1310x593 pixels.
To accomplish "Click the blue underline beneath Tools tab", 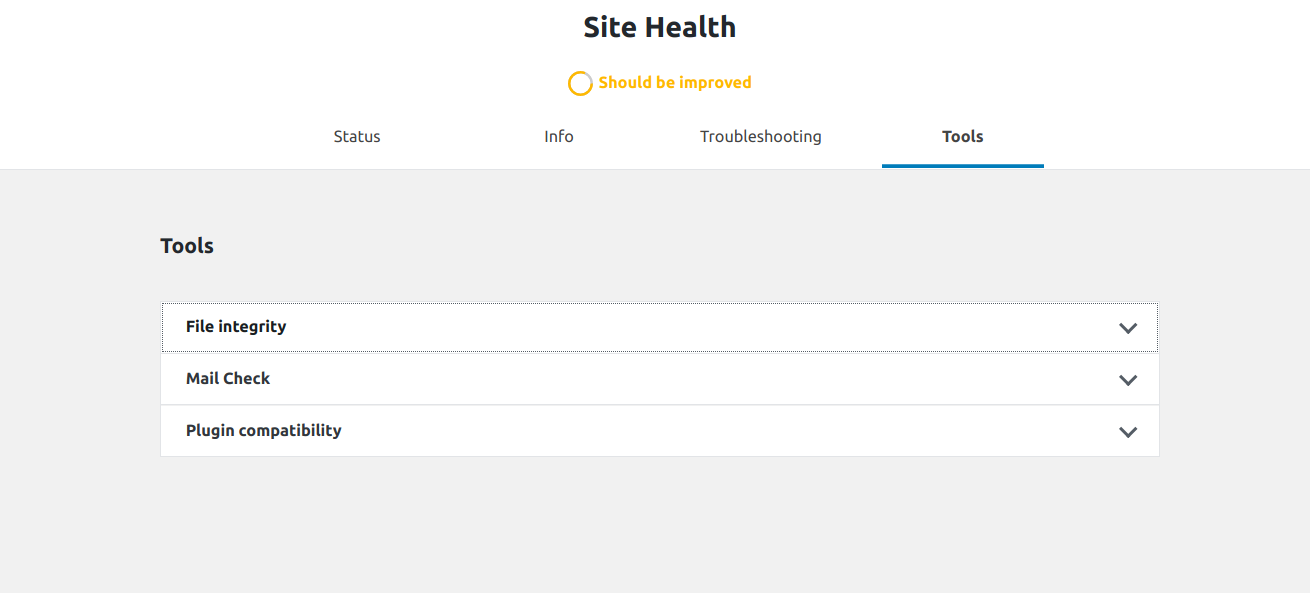I will [x=963, y=166].
